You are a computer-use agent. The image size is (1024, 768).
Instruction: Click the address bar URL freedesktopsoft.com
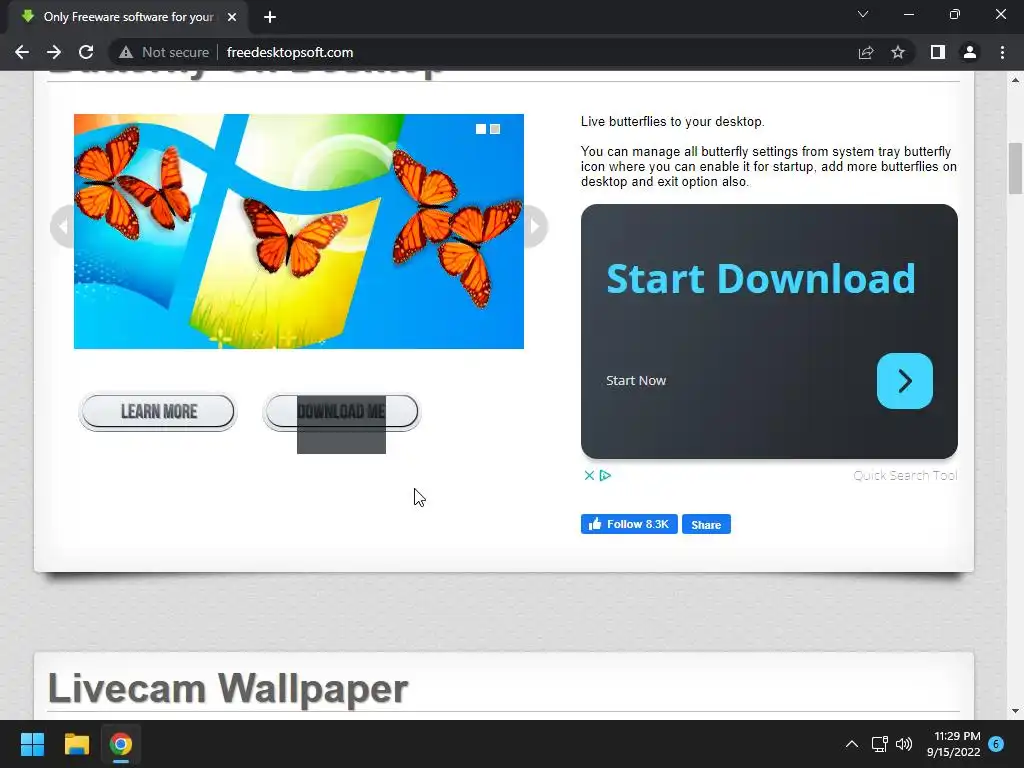[290, 52]
